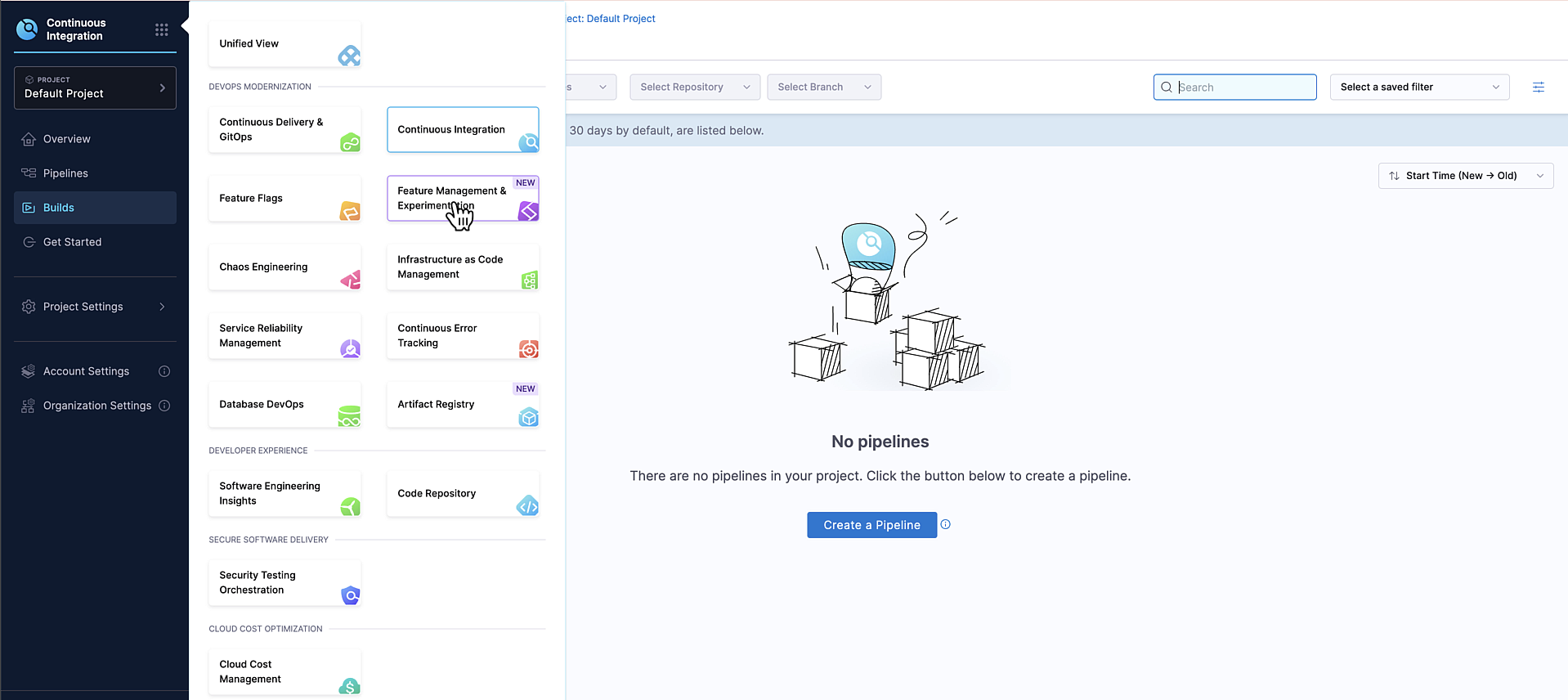Click info icon beside Create a Pipeline

point(945,525)
